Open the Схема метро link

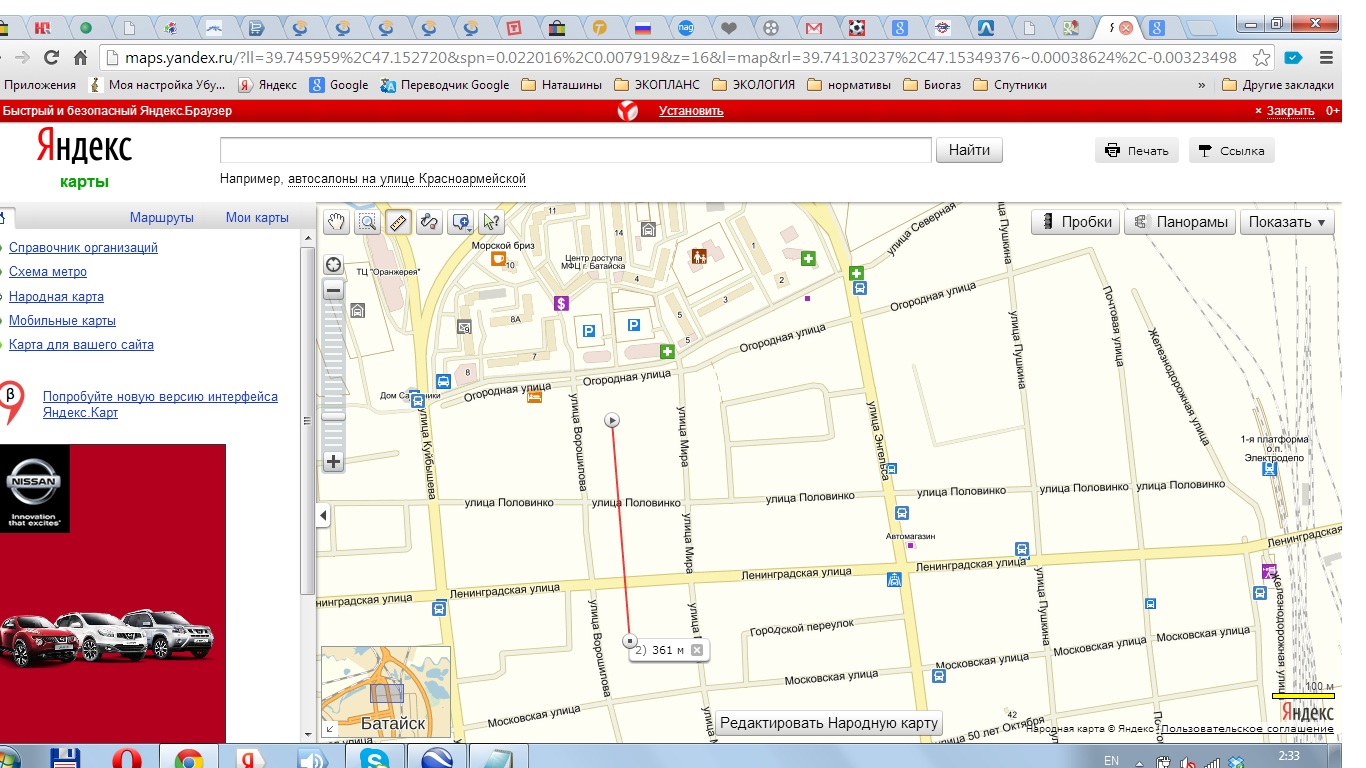[x=48, y=272]
